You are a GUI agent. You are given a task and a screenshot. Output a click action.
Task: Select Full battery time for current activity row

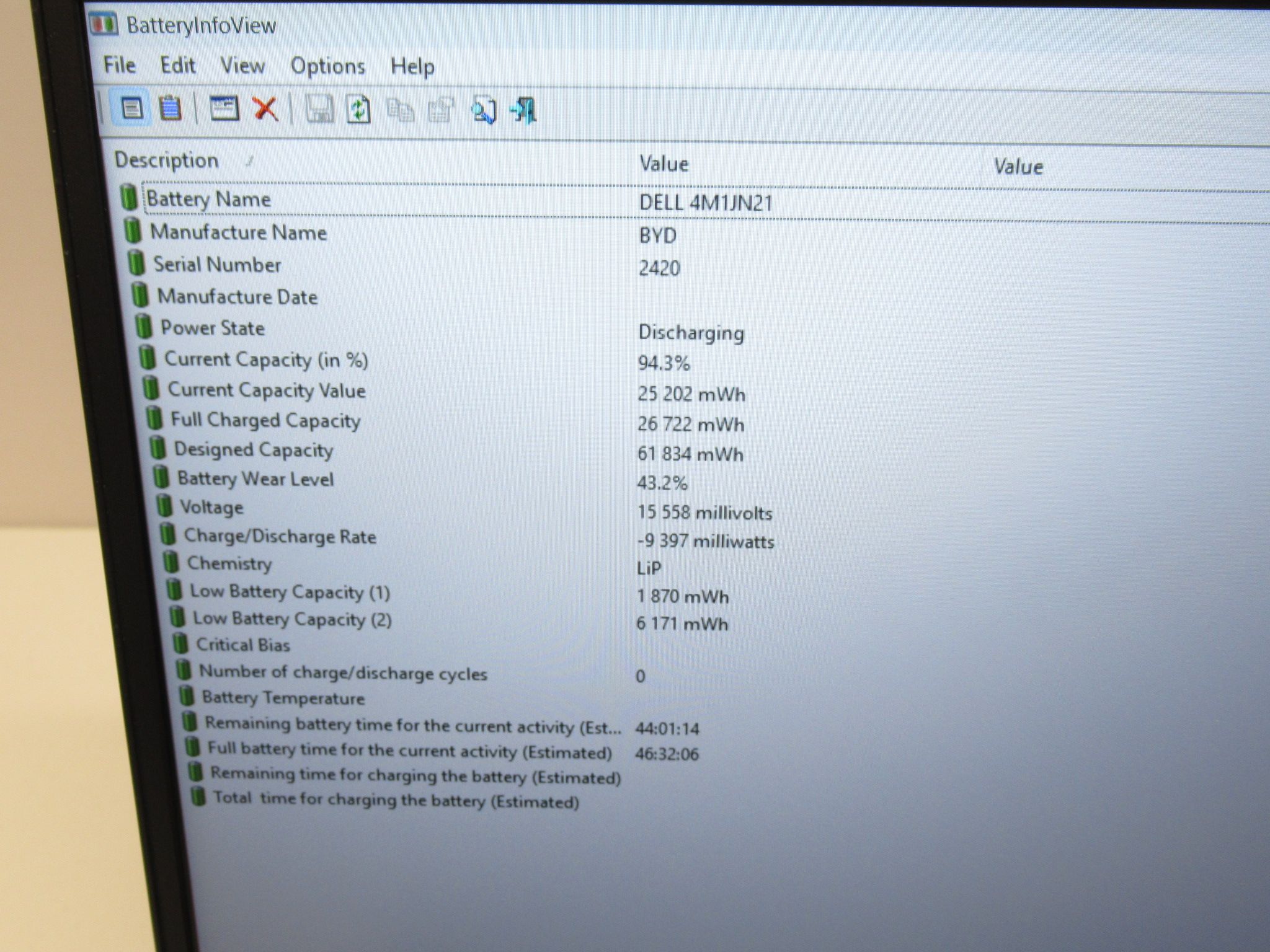click(409, 751)
